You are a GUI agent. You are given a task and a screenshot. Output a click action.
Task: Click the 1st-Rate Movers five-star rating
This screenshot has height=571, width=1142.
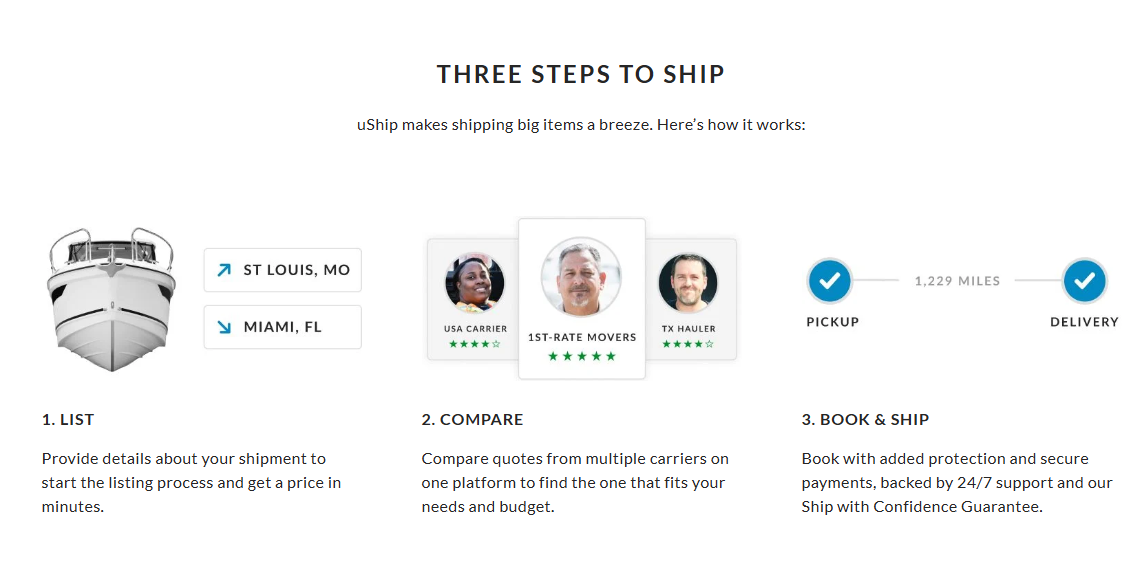582,356
